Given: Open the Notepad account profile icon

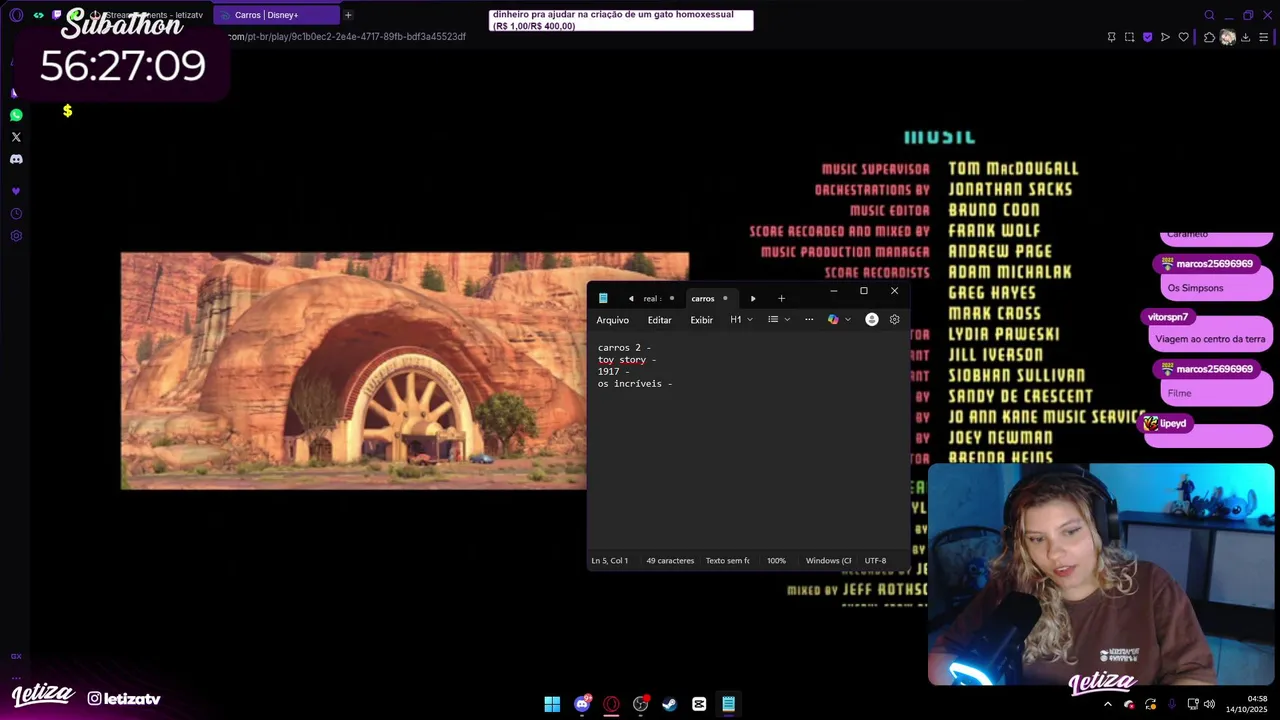Looking at the screenshot, I should [872, 320].
